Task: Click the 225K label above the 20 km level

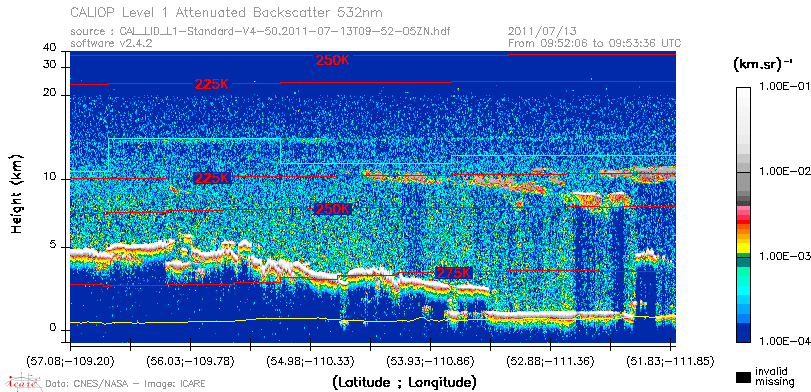Action: pos(211,85)
